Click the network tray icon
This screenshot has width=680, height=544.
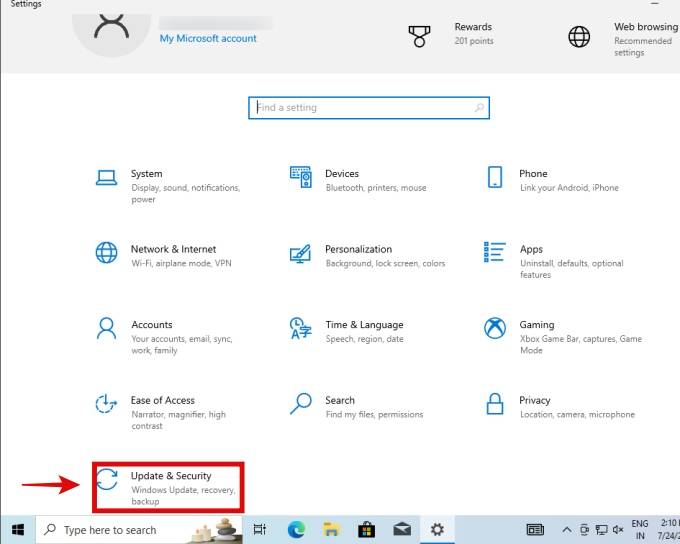(602, 530)
